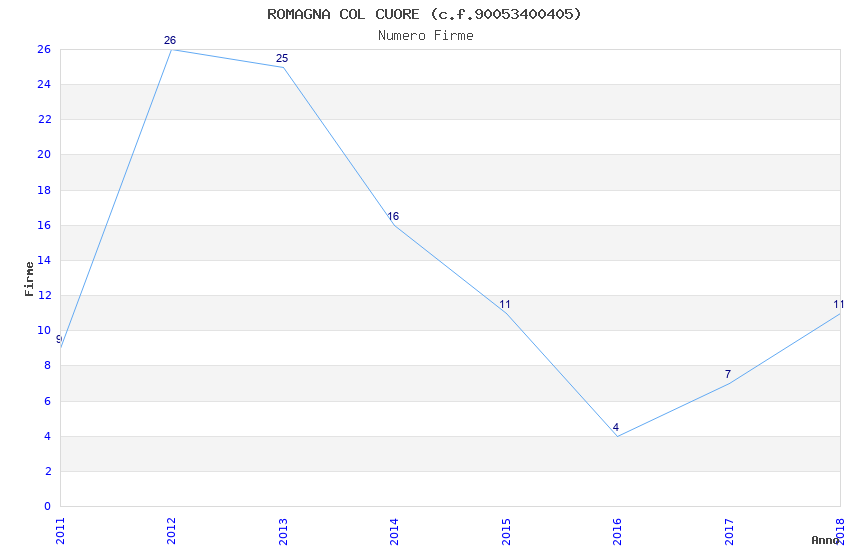The image size is (850, 550).
Task: Select the 2013 x-axis year label
Action: point(283,531)
